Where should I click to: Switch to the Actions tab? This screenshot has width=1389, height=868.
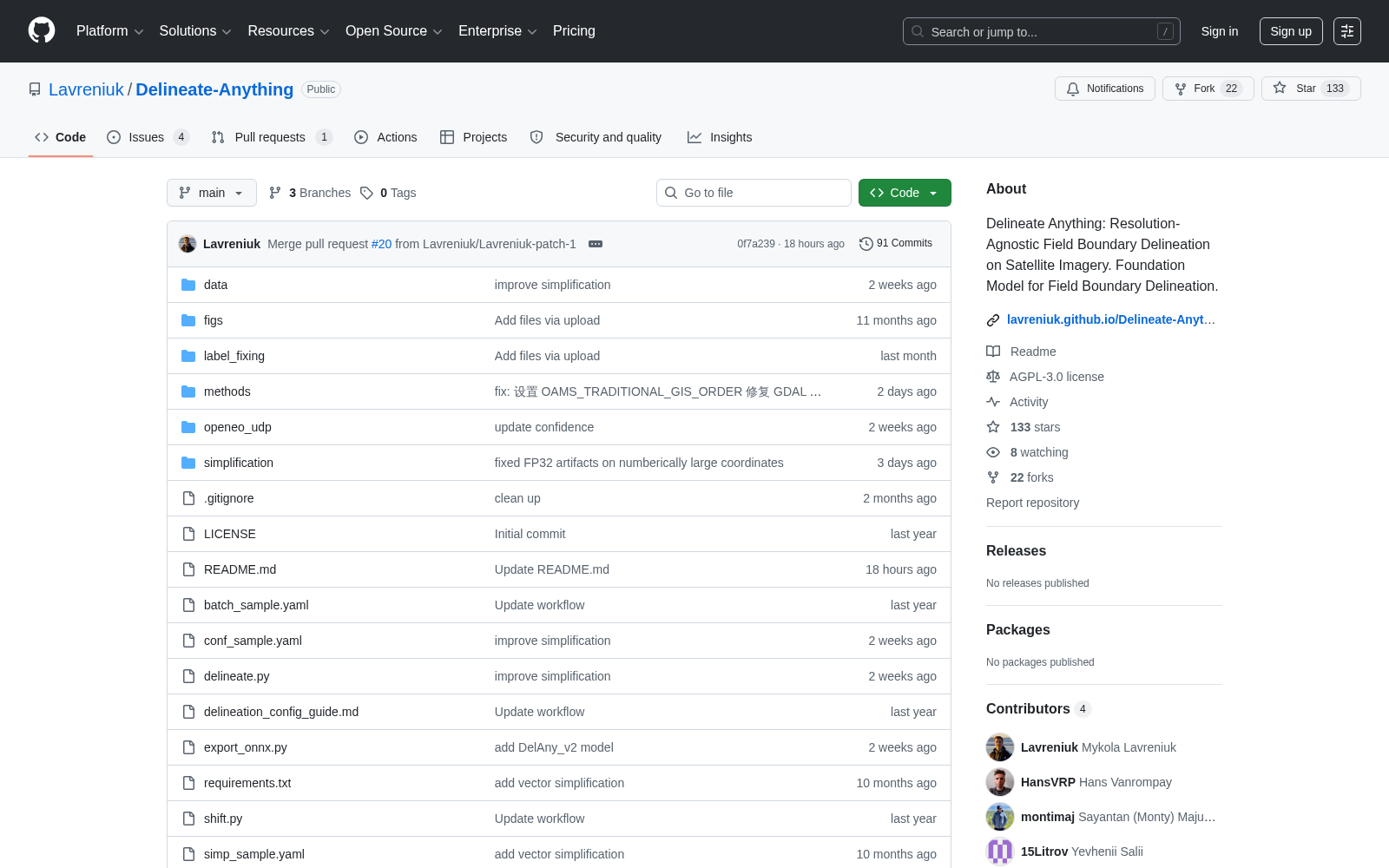pyautogui.click(x=385, y=137)
